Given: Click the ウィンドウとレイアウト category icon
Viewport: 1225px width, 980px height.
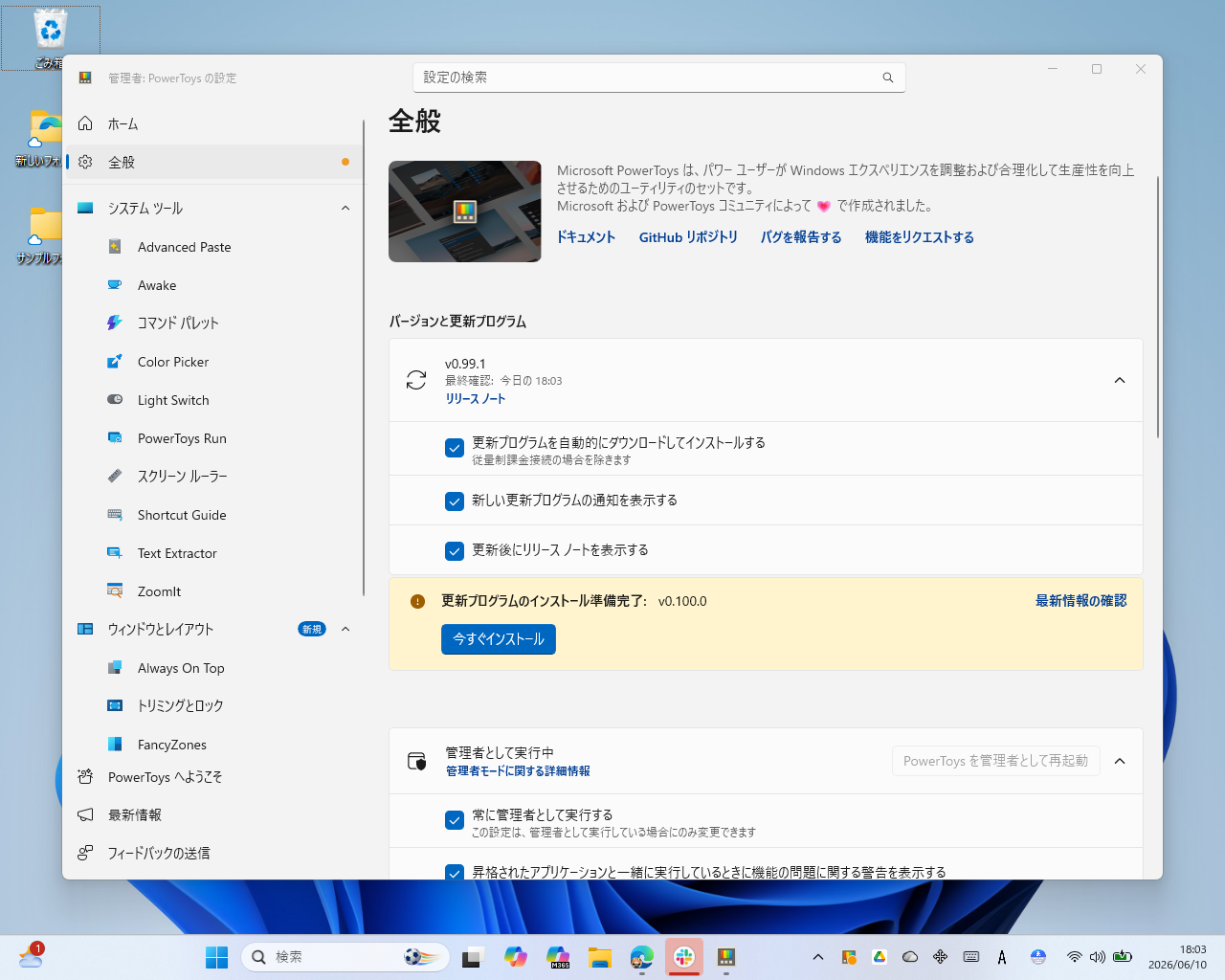Looking at the screenshot, I should point(85,629).
